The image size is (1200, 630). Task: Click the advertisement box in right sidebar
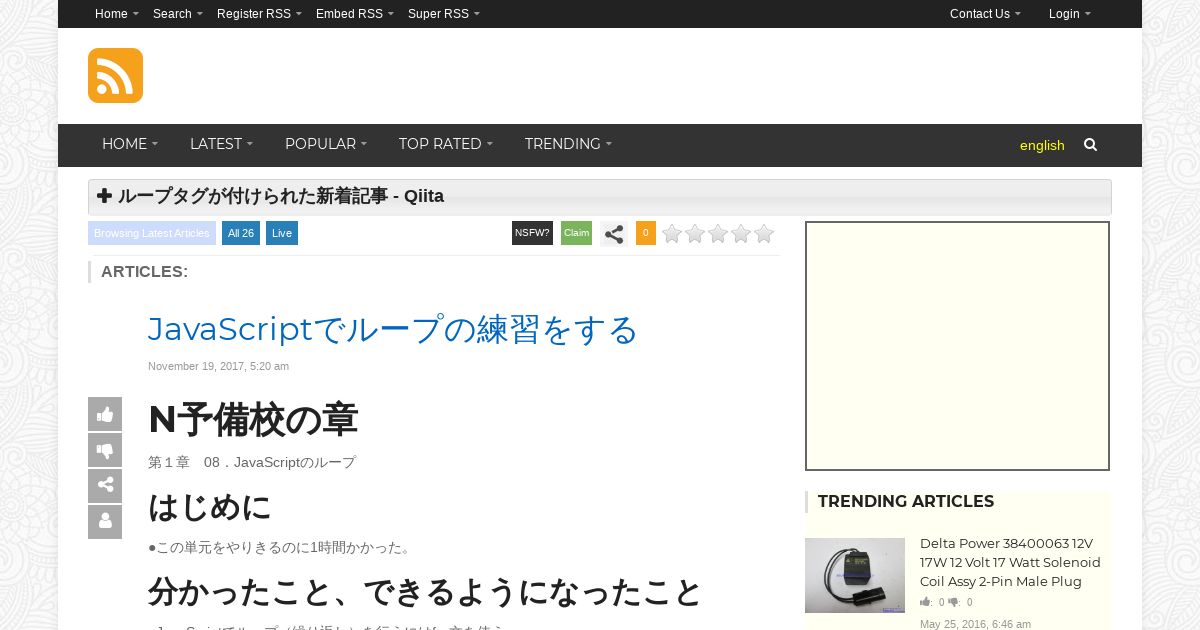tap(958, 346)
